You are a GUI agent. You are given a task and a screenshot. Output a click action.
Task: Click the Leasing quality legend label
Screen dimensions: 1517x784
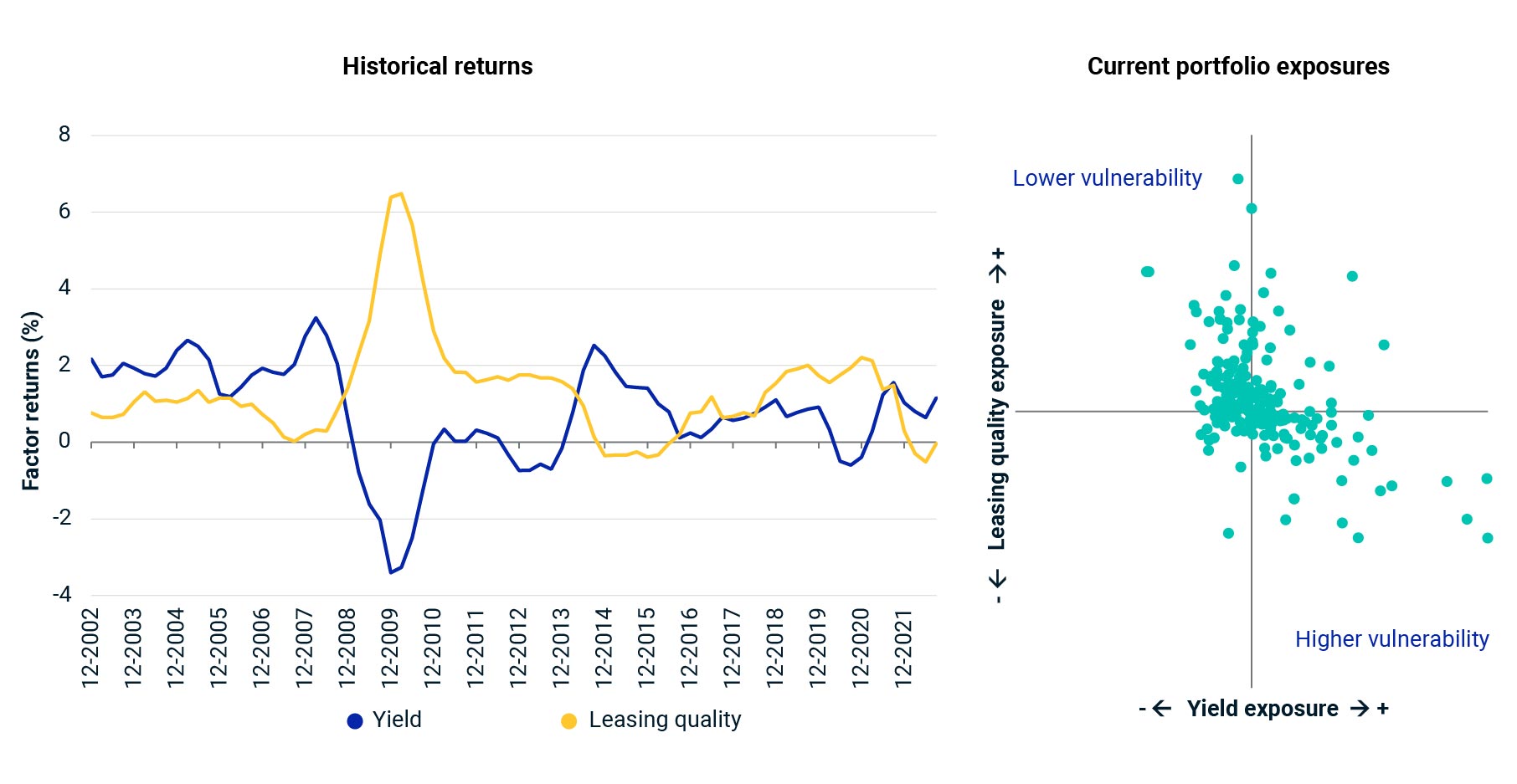pyautogui.click(x=665, y=720)
